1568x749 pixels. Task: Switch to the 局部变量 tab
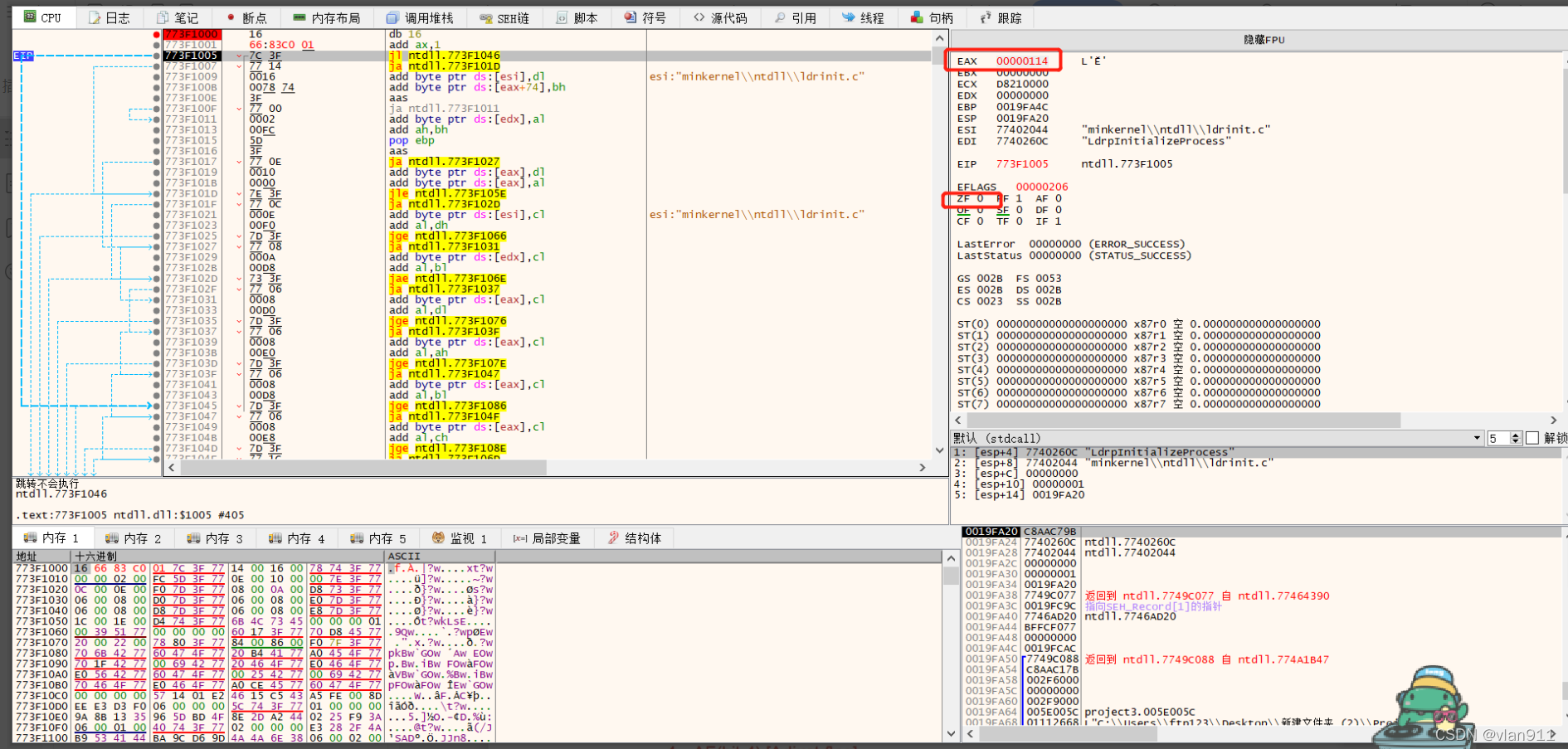pos(547,538)
